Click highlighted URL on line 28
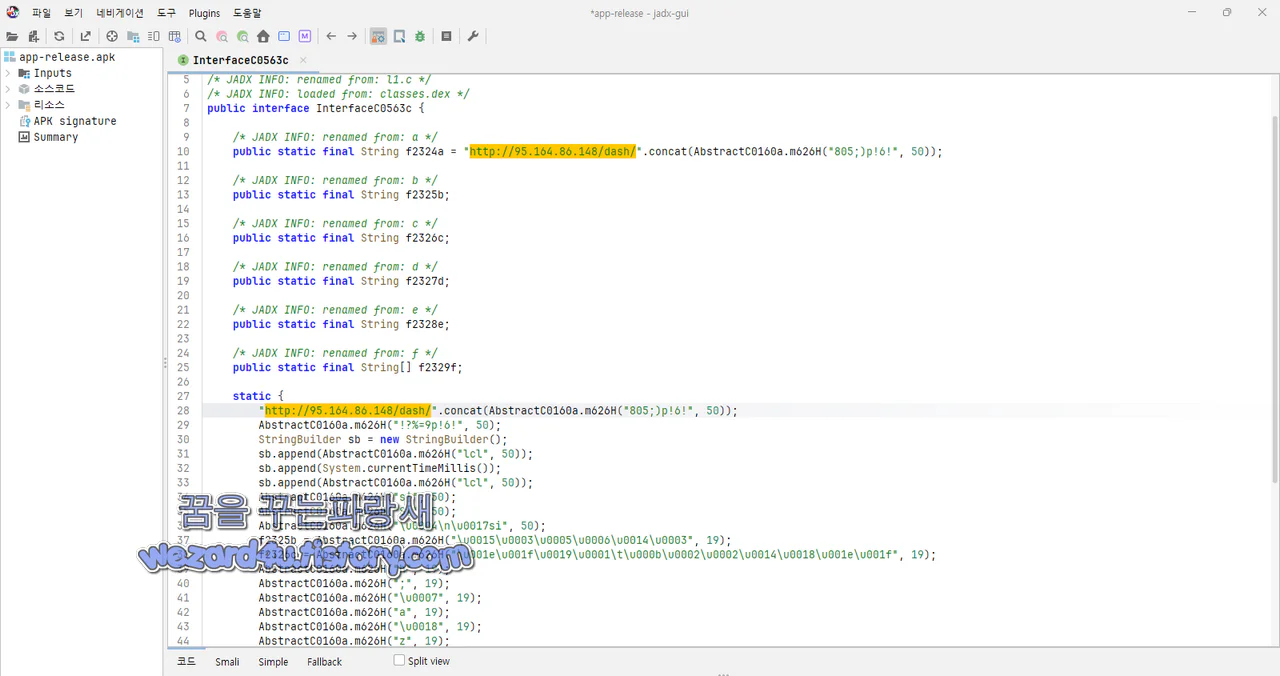 pos(348,411)
